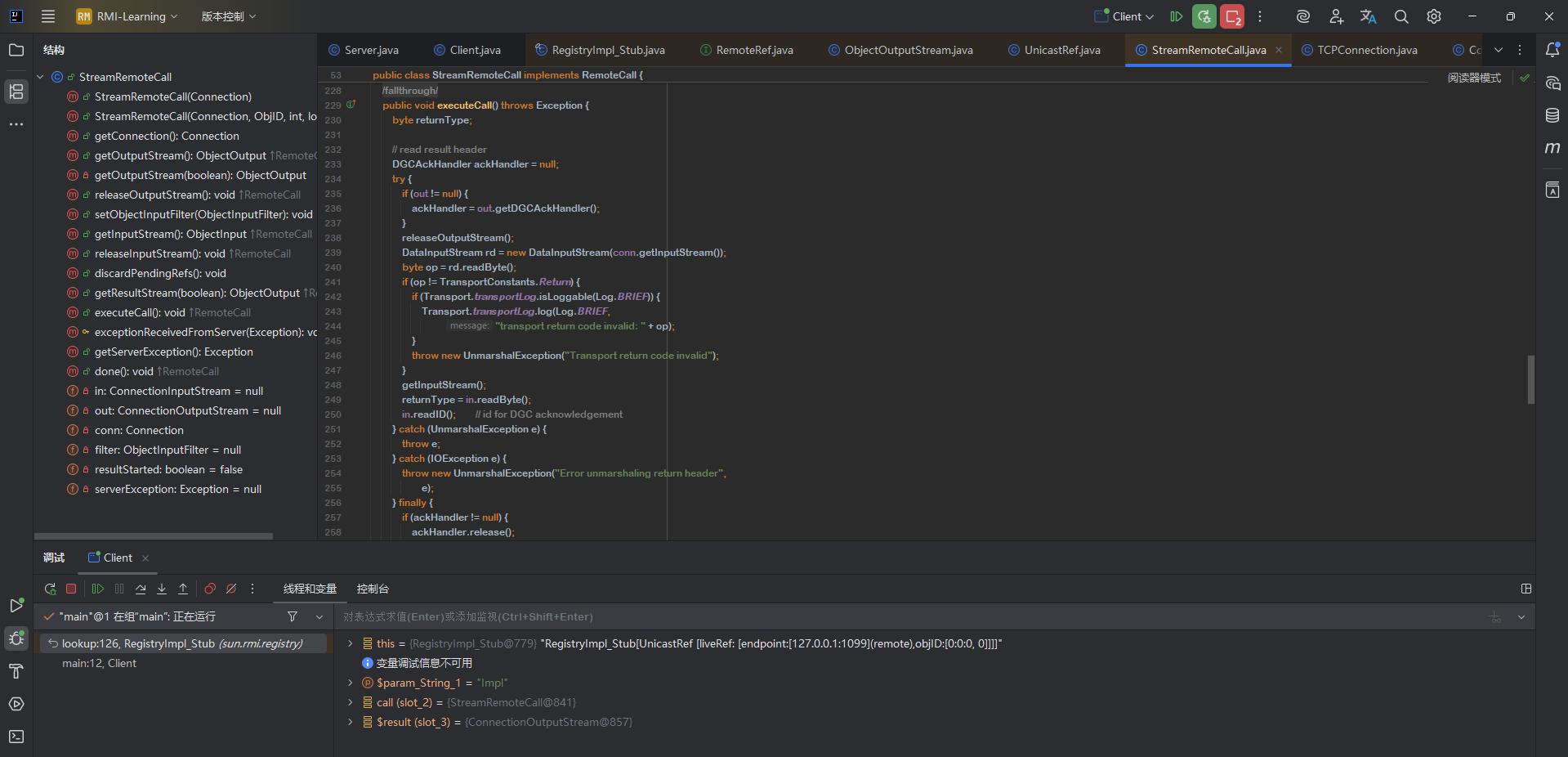
Task: Open the Maven tool window icon
Action: coord(1552,148)
